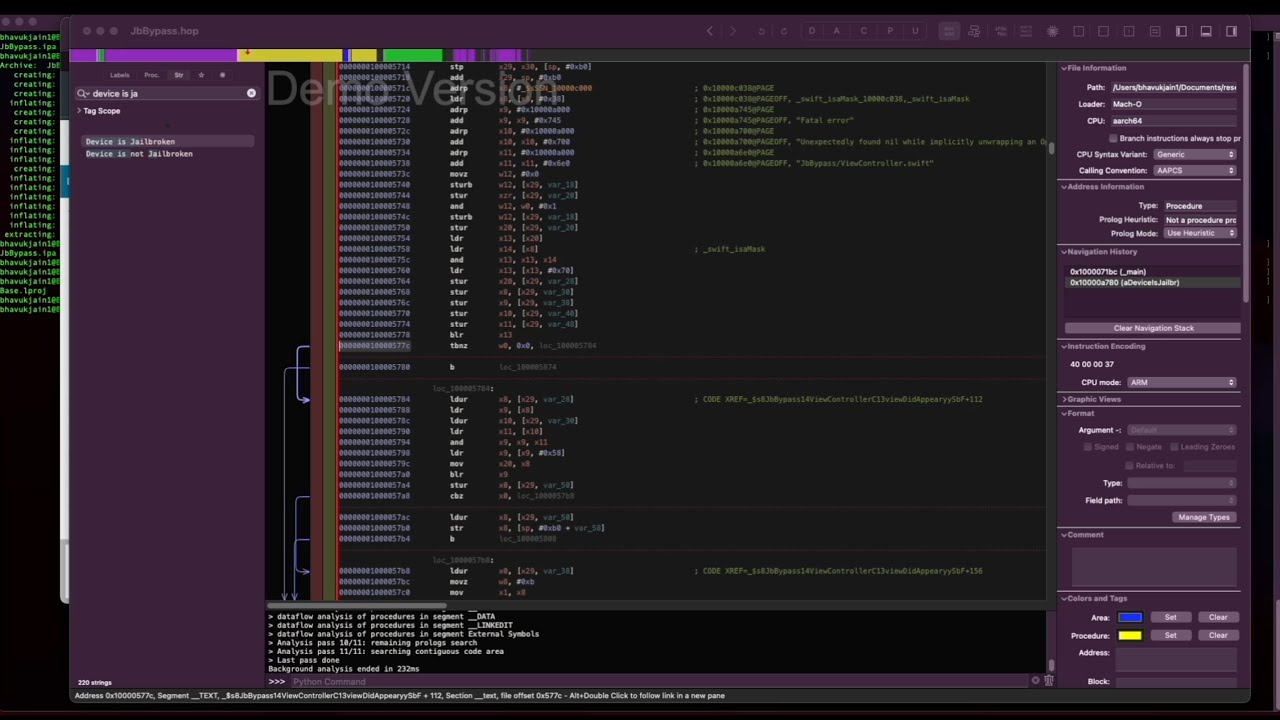The width and height of the screenshot is (1280, 720).
Task: Switch to assembly text view mode
Action: coord(949,31)
